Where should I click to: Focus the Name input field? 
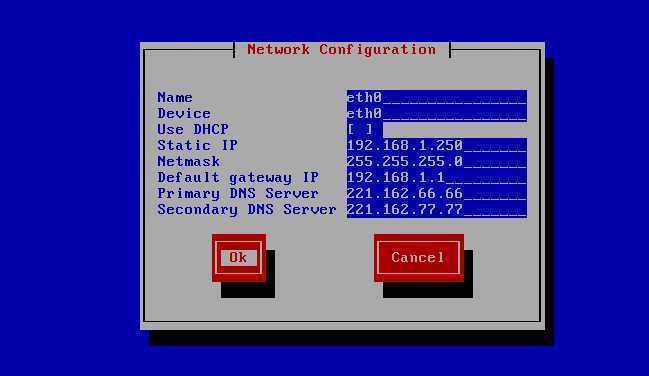(x=437, y=97)
